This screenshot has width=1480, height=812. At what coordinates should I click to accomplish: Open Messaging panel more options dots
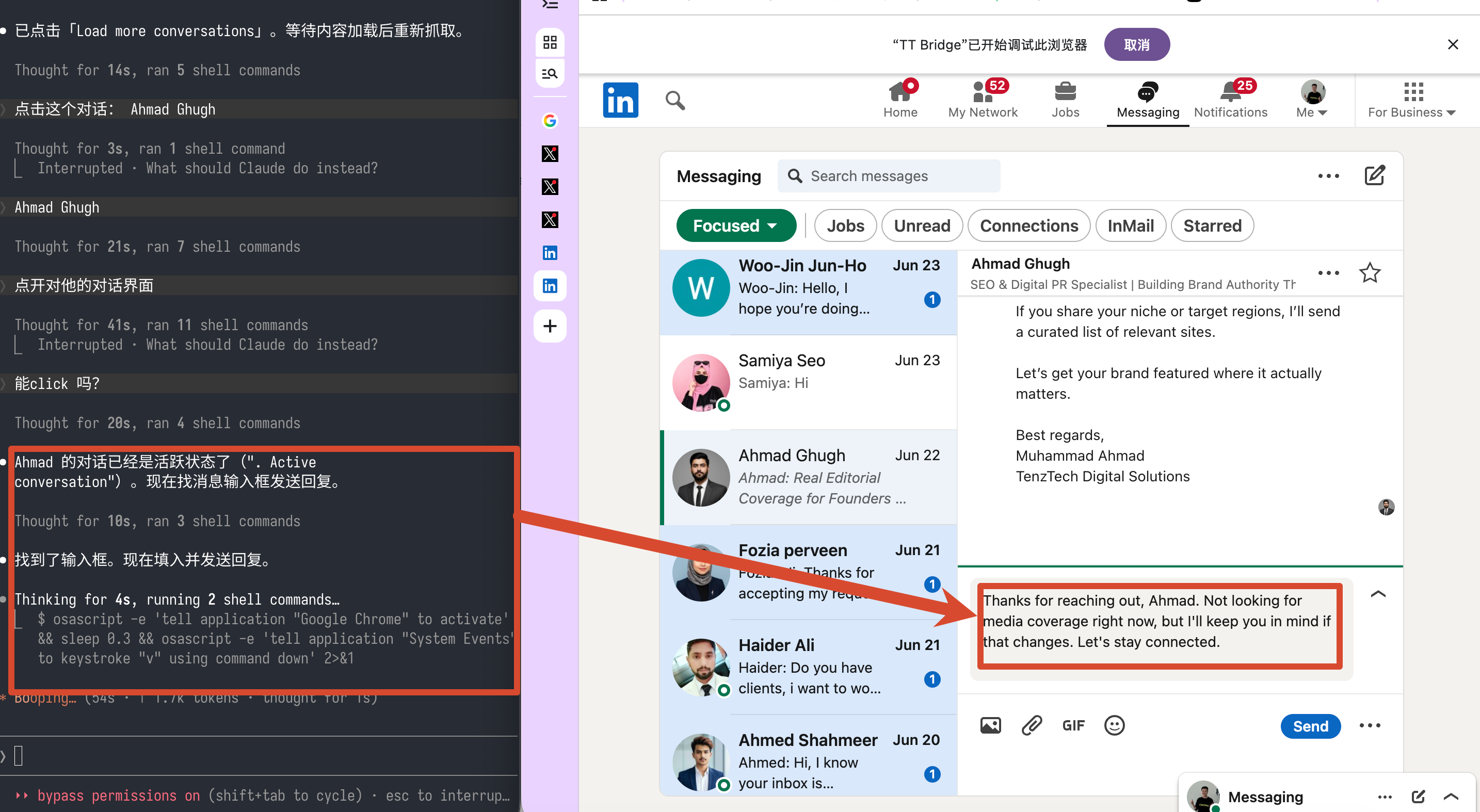pos(1328,176)
